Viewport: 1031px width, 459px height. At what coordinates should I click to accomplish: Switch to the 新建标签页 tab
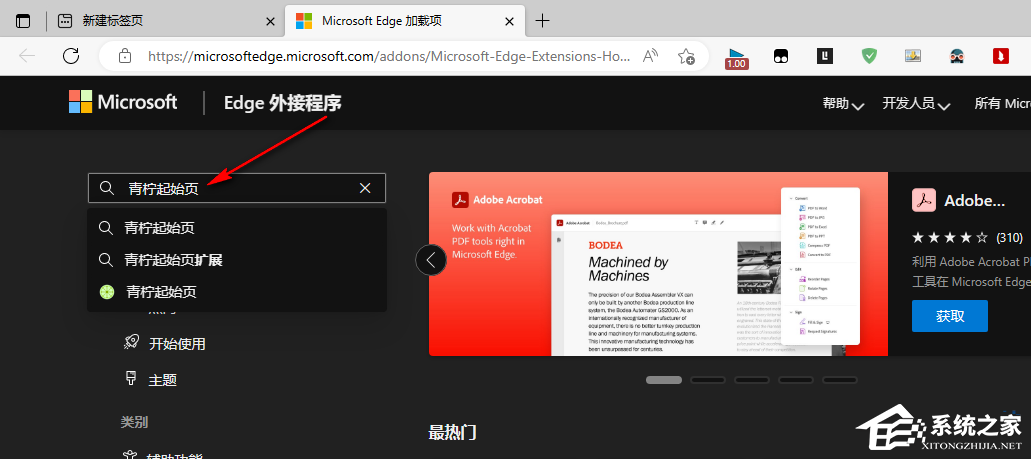[x=165, y=20]
